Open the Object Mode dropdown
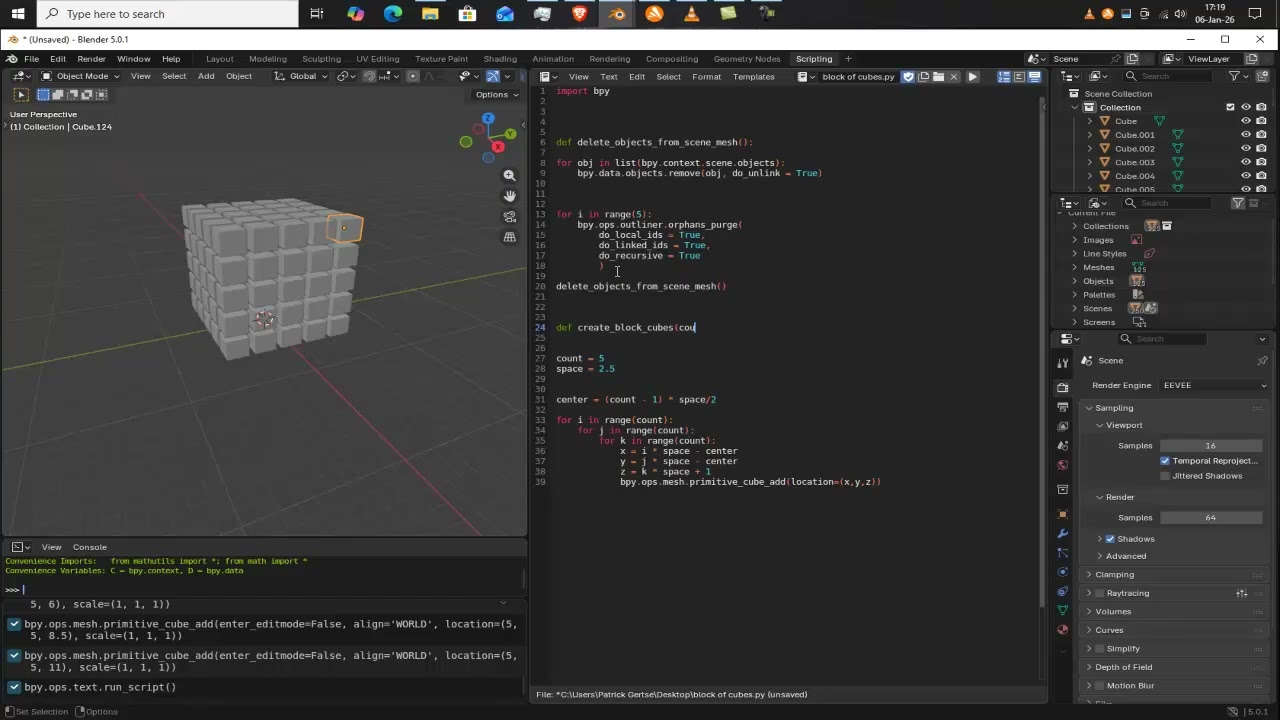Screen dimensions: 1280x720 [x=80, y=76]
